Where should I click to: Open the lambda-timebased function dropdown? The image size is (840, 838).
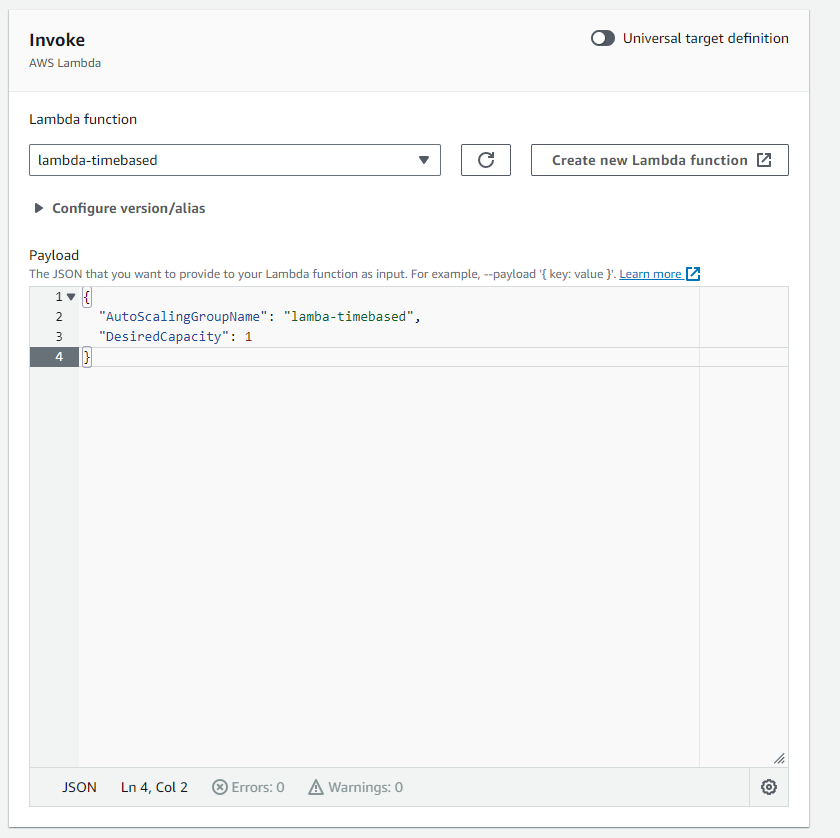[x=235, y=160]
